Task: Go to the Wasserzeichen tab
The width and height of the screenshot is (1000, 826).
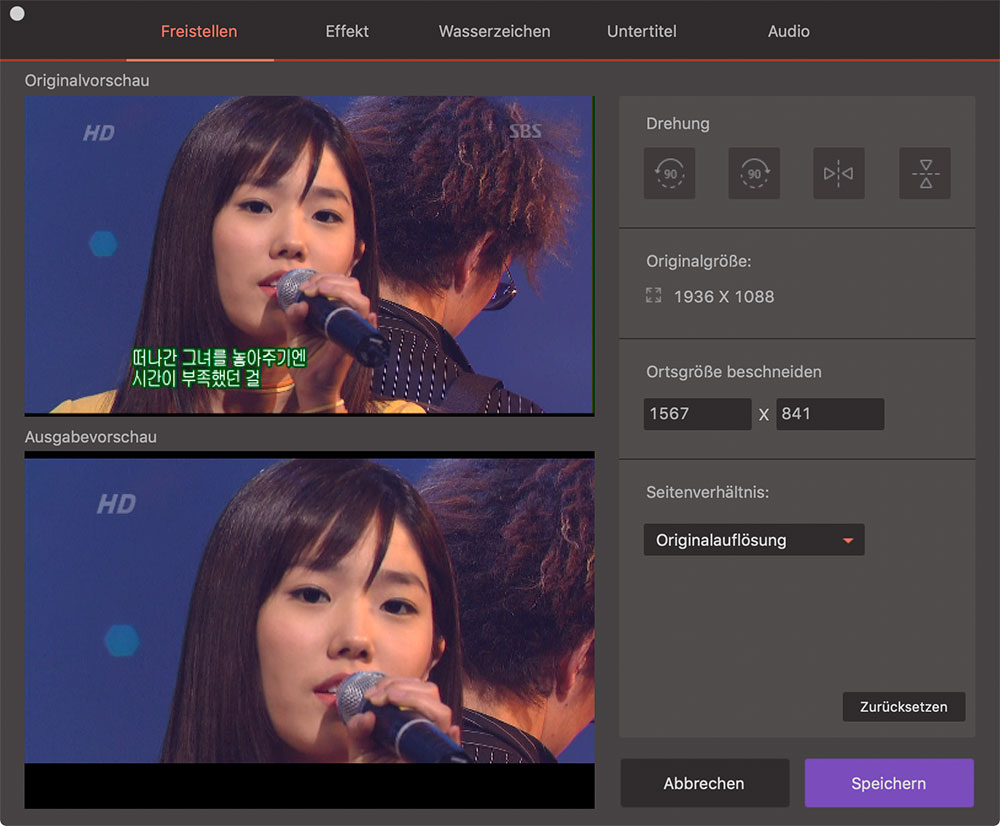Action: (x=494, y=31)
